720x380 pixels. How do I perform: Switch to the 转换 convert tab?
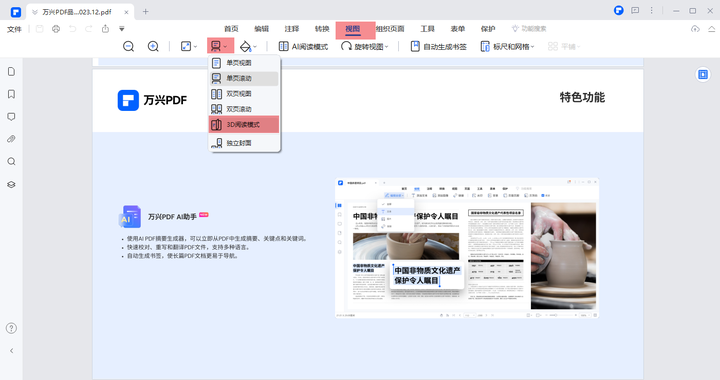322,29
